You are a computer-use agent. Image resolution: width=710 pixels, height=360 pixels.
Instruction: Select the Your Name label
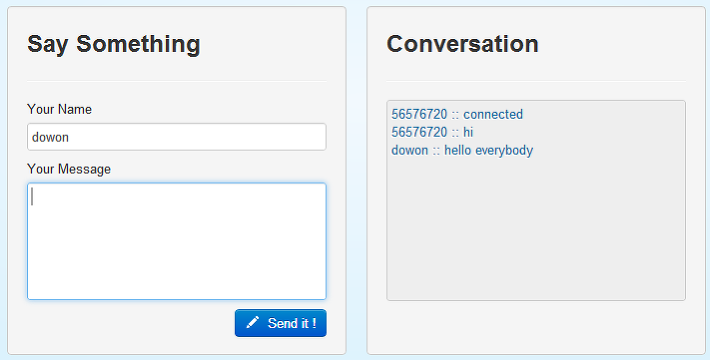pyautogui.click(x=59, y=109)
